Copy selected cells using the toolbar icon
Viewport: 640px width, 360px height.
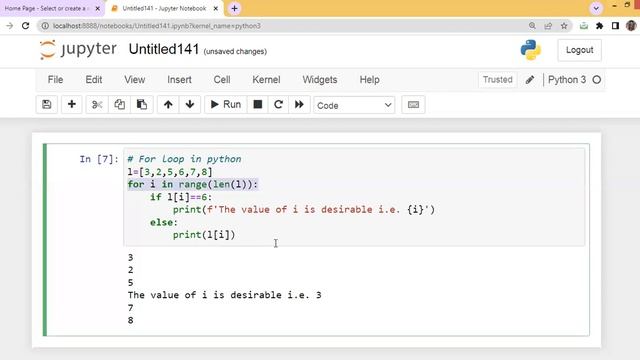[x=119, y=104]
